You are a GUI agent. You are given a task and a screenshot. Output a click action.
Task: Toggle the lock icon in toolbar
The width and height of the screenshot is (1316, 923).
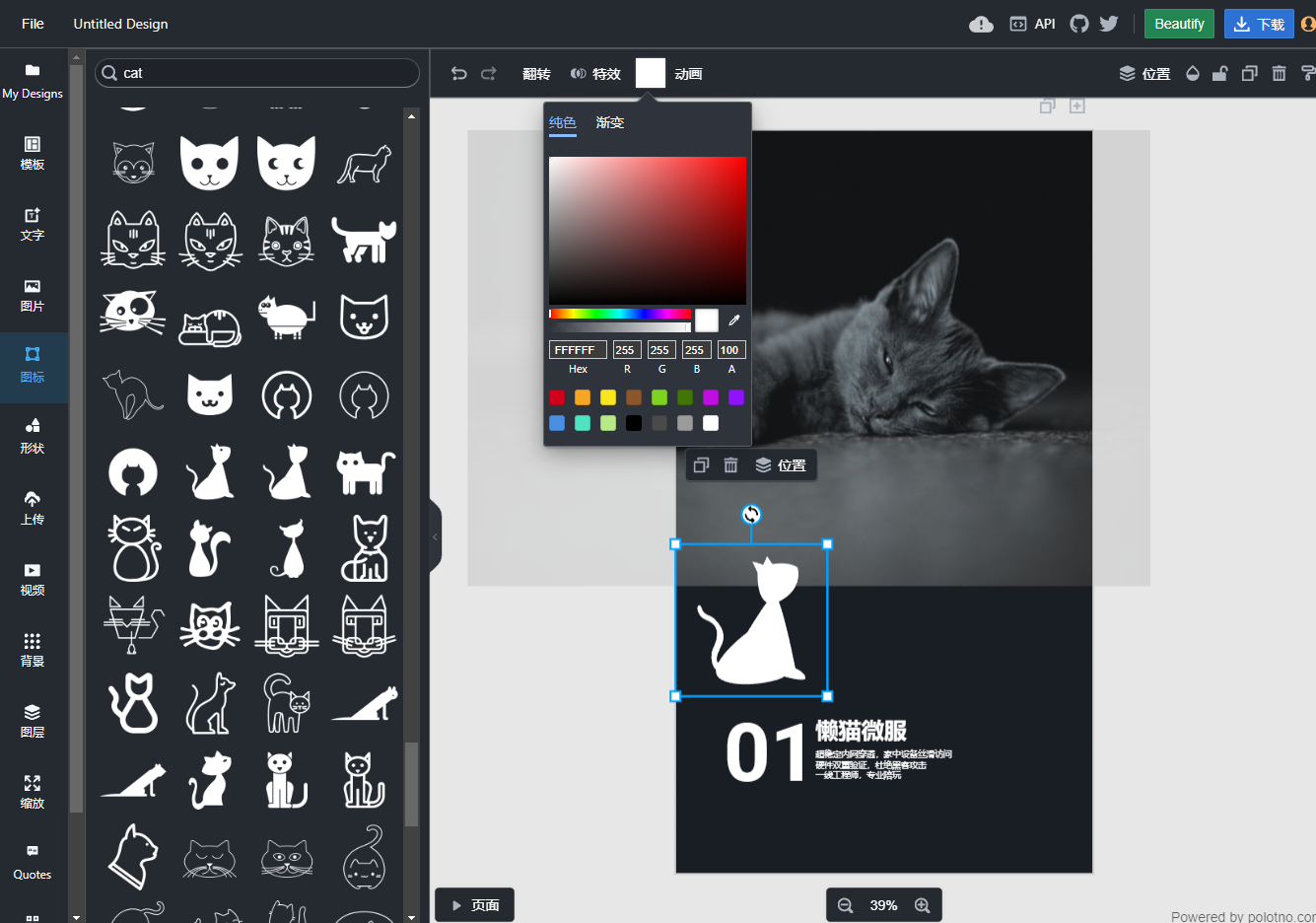point(1219,74)
